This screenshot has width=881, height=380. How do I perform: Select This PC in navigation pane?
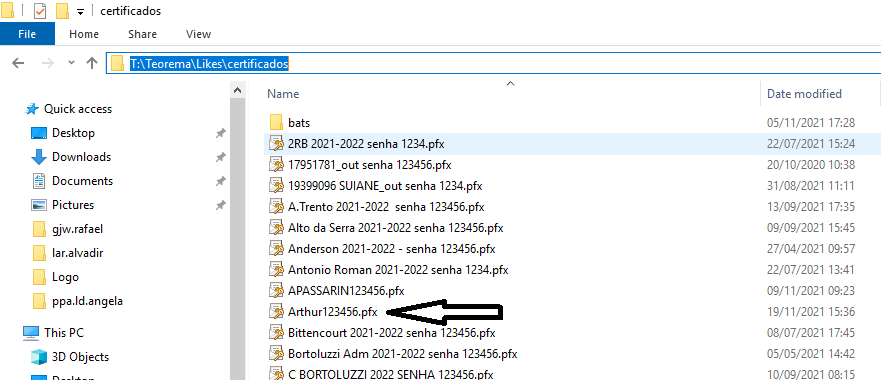tap(63, 333)
